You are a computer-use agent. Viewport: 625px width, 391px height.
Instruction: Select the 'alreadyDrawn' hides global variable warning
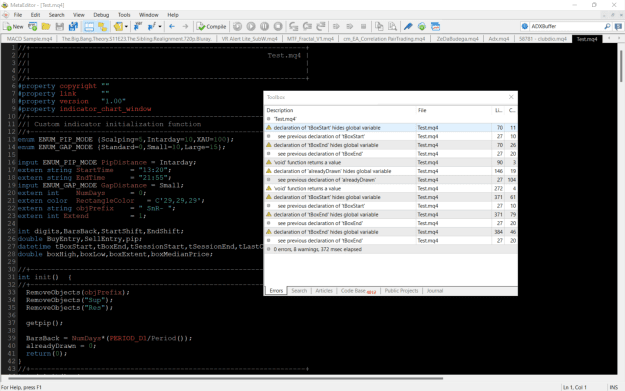click(x=391, y=171)
